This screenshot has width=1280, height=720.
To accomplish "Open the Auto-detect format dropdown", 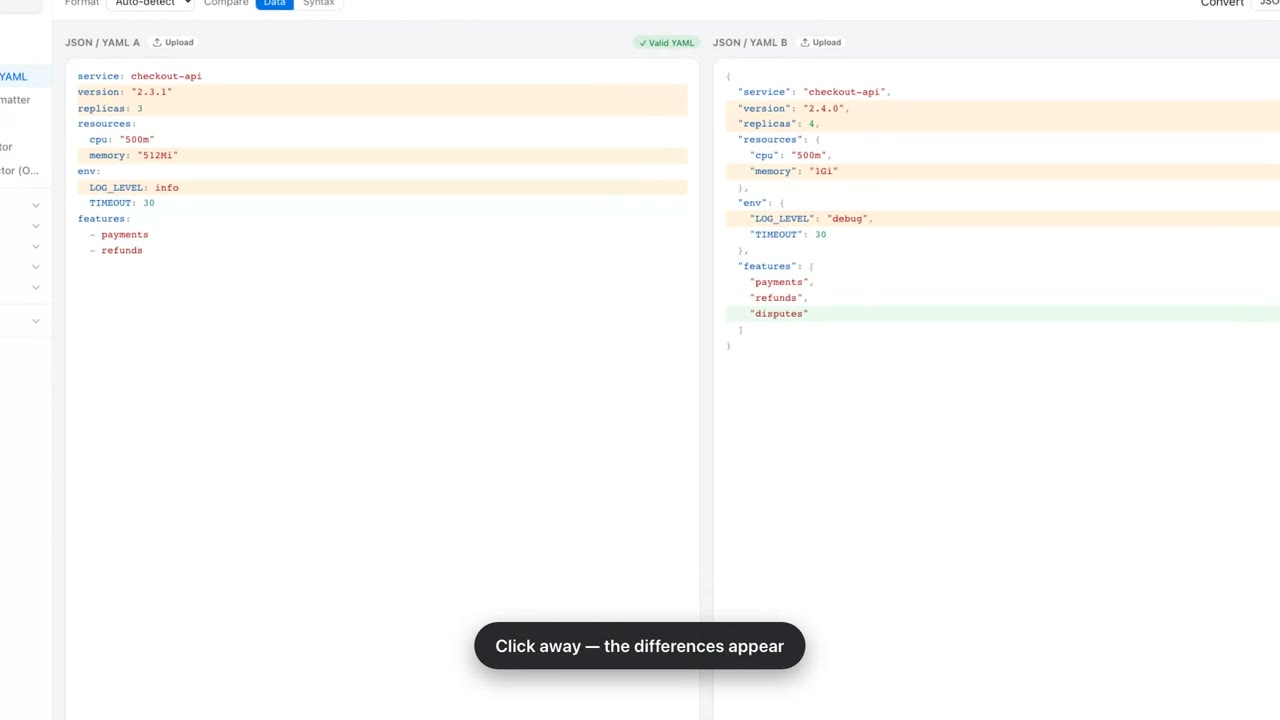I will tap(152, 3).
